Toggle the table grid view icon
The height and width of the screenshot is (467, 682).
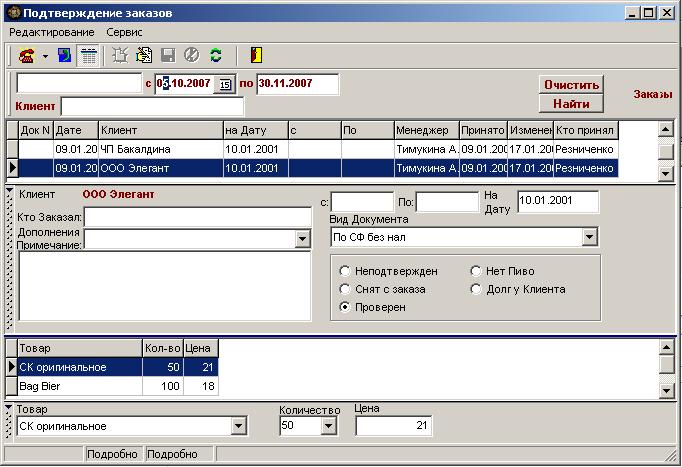tap(88, 55)
